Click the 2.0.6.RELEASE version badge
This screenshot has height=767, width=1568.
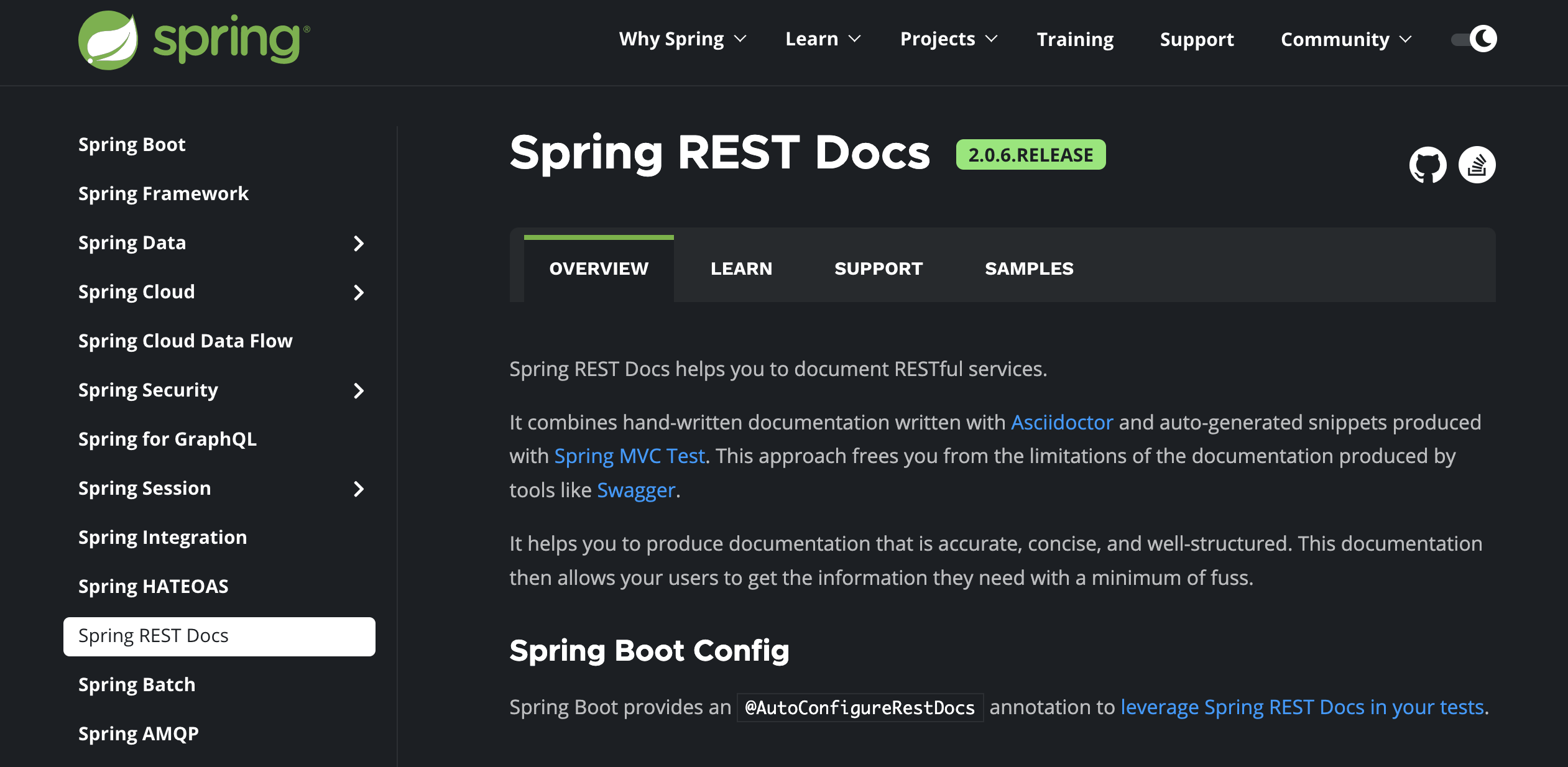tap(1030, 155)
